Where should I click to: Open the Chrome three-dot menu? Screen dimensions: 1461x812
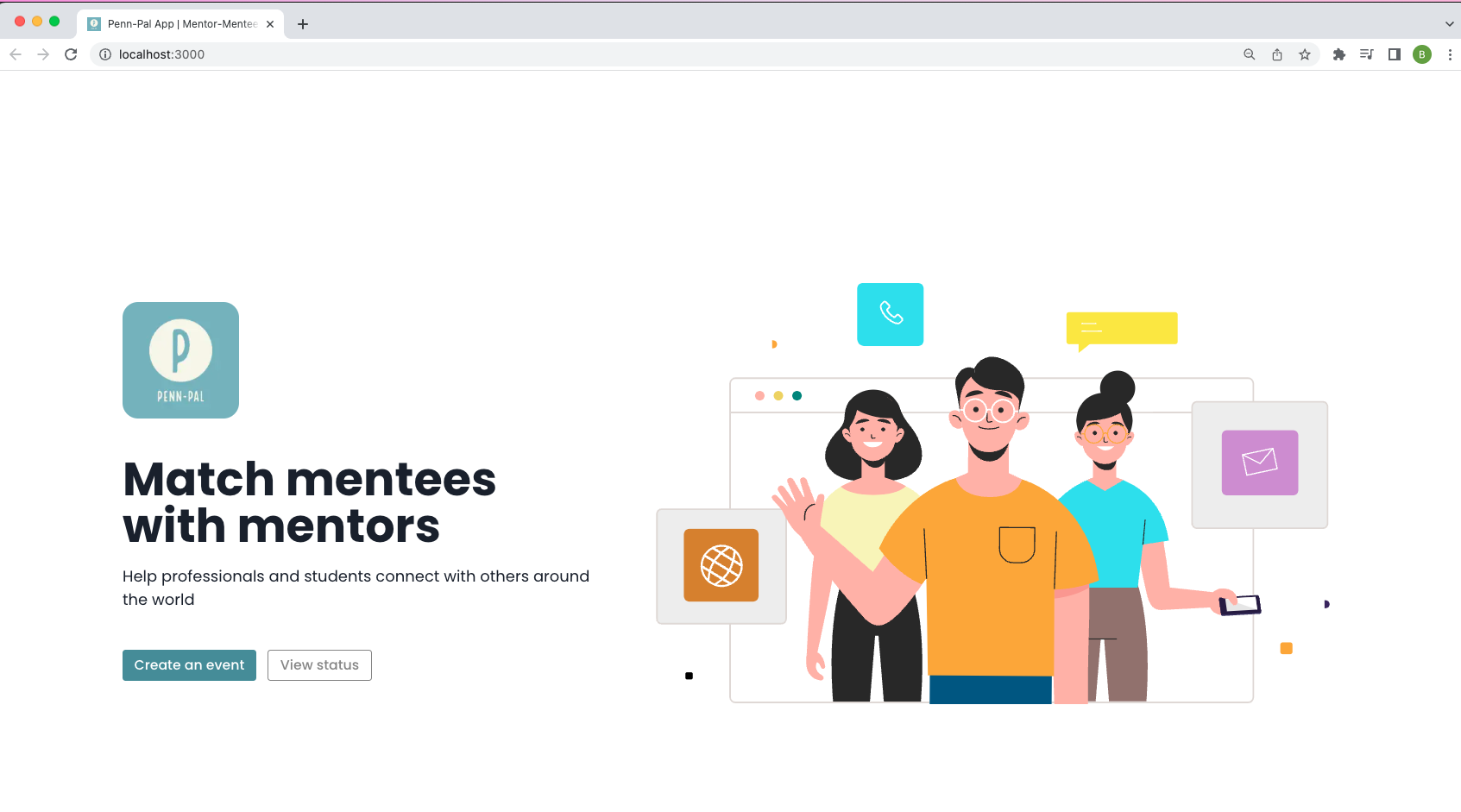[1450, 54]
